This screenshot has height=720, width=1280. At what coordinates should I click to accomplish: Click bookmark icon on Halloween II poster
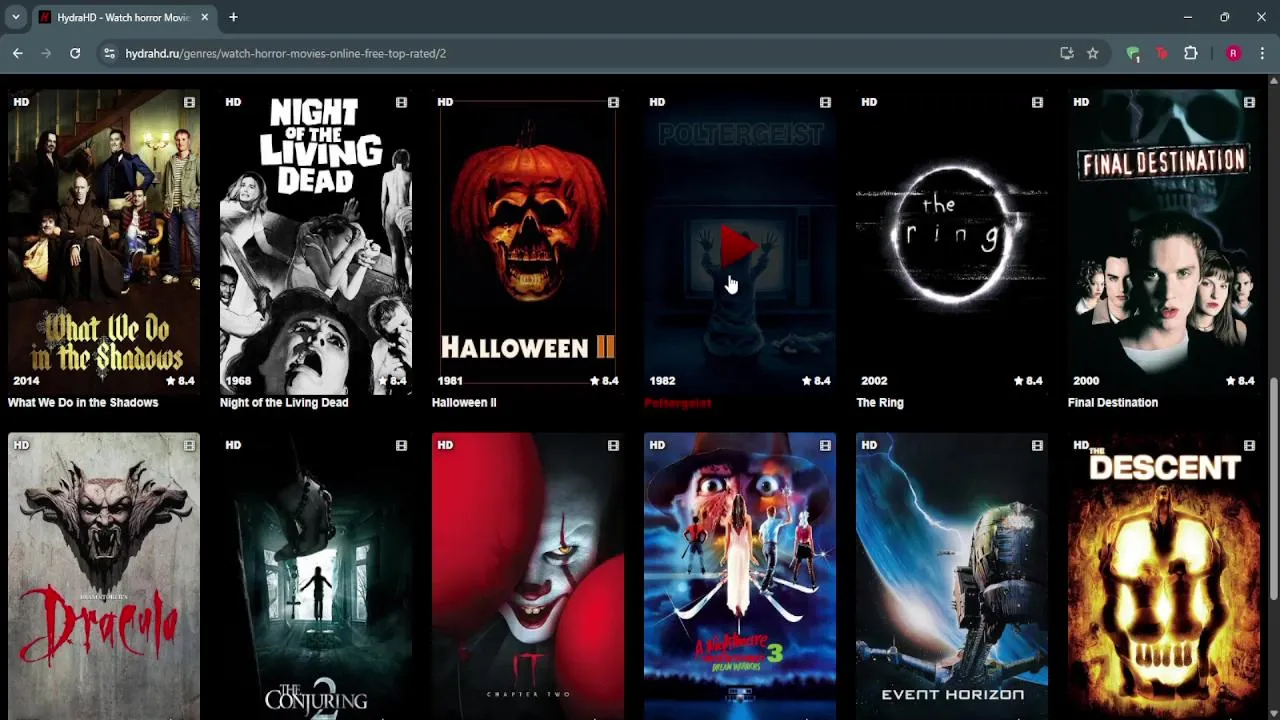click(x=613, y=102)
